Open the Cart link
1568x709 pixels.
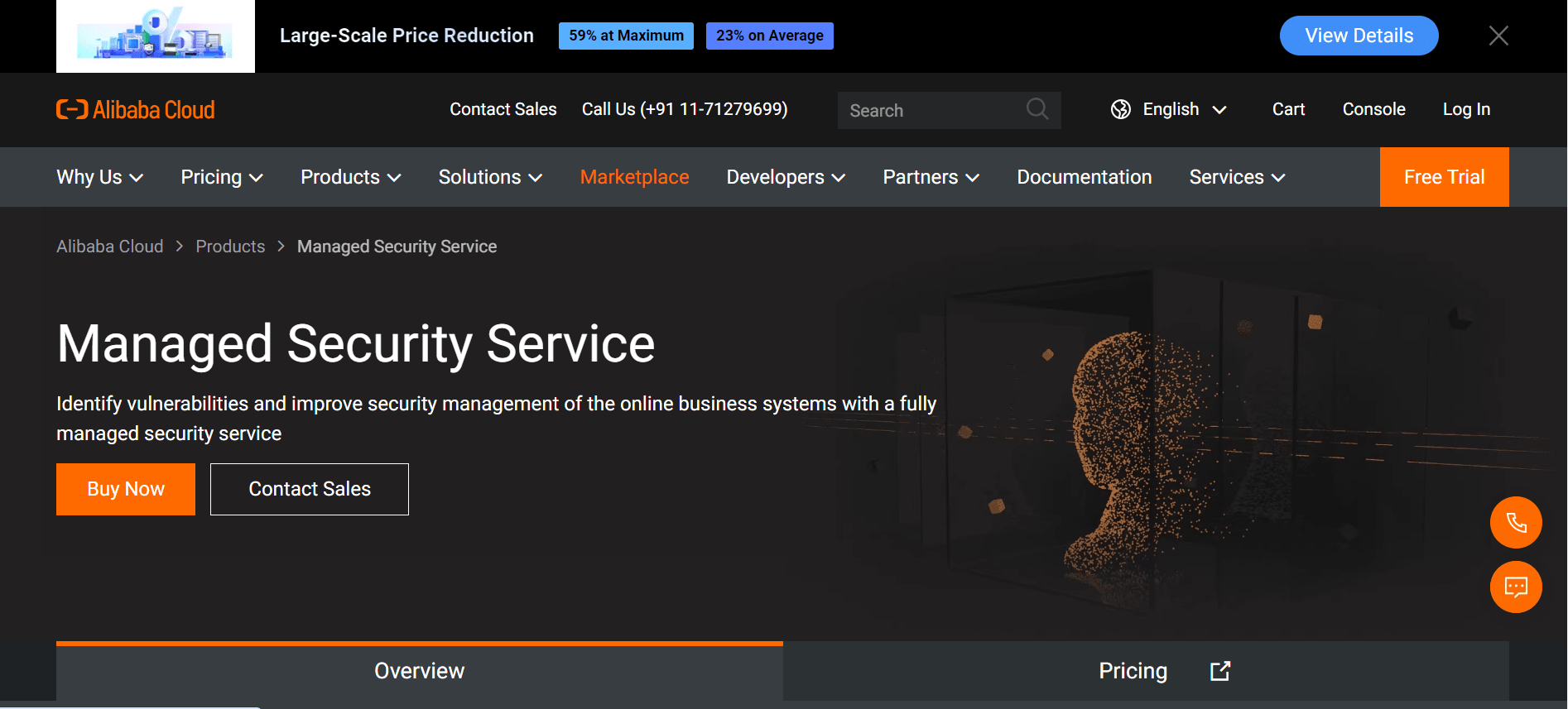(x=1288, y=109)
